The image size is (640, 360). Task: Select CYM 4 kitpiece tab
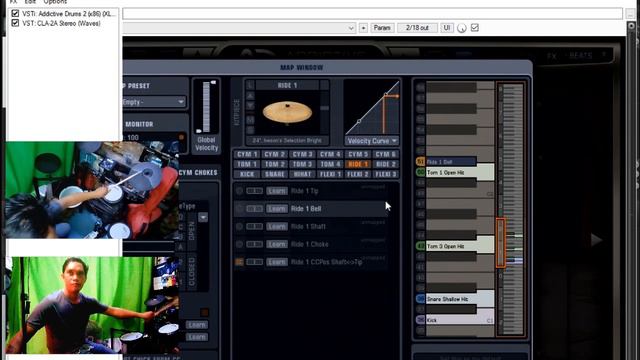pyautogui.click(x=330, y=154)
